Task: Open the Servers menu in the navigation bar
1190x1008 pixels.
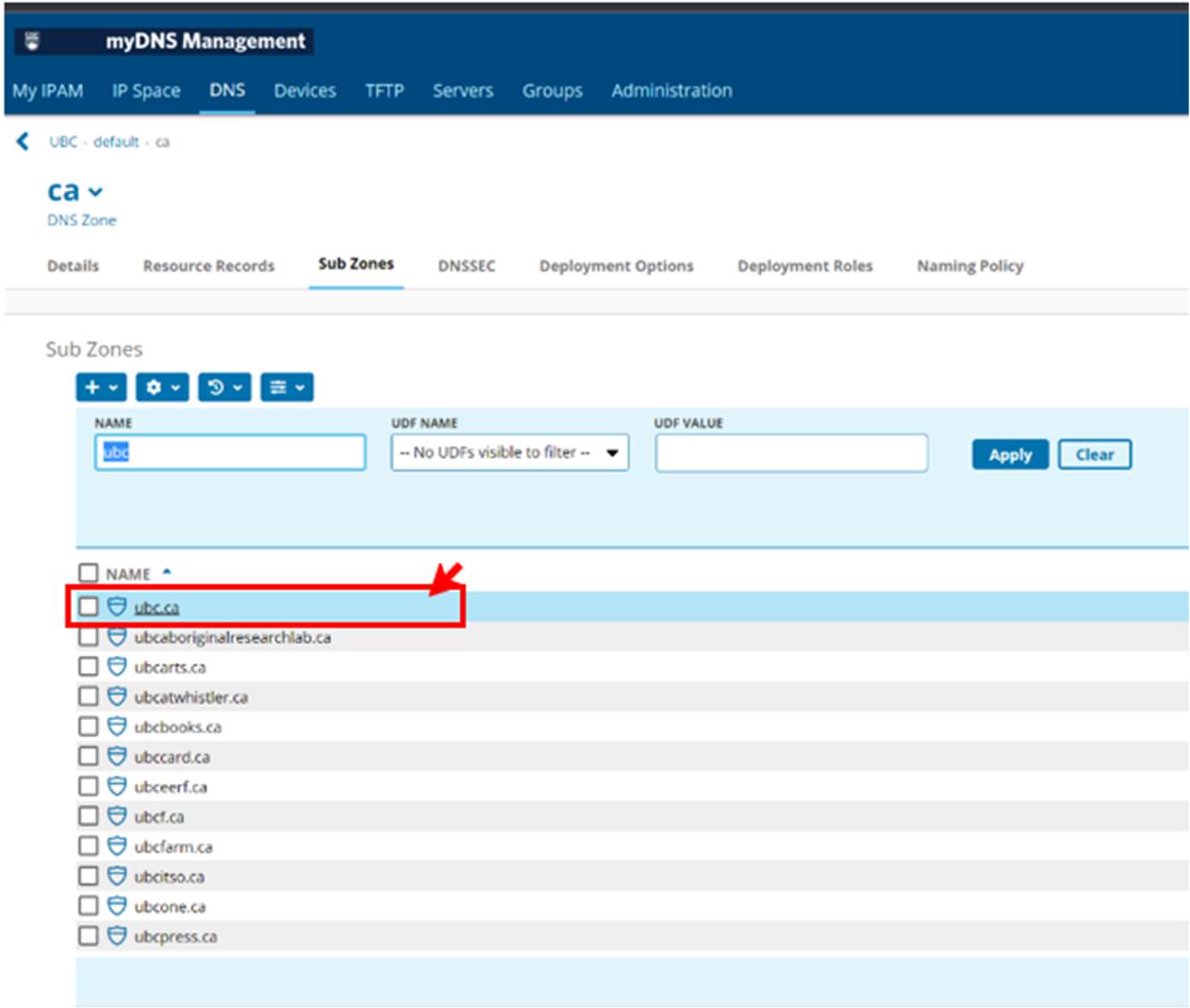Action: coord(462,91)
